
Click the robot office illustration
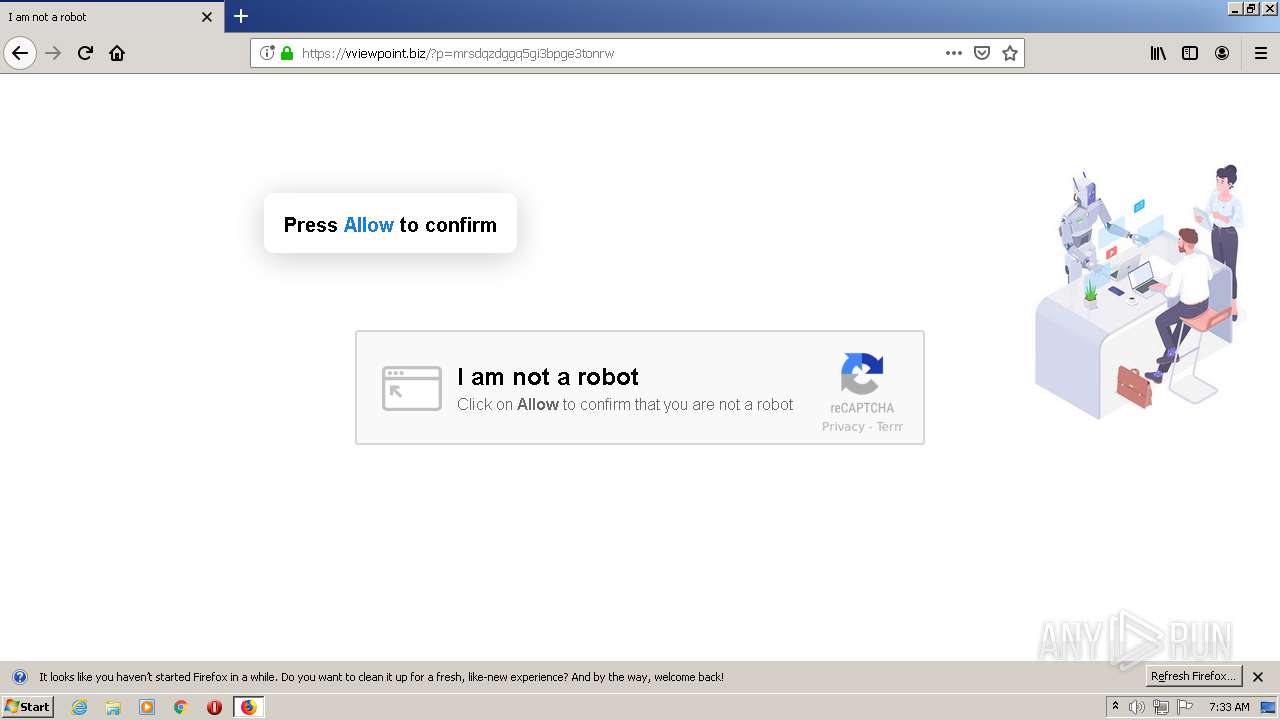coord(1139,292)
